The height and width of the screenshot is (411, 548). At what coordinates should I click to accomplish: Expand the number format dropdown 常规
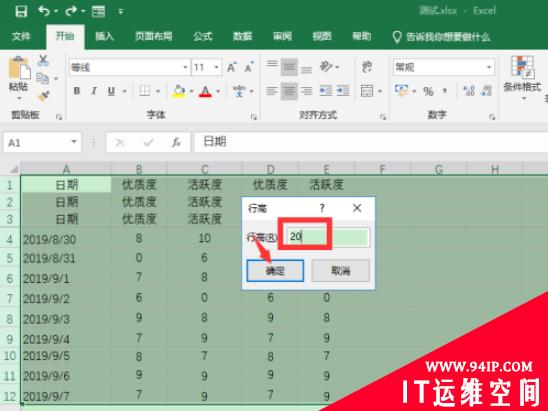click(489, 67)
